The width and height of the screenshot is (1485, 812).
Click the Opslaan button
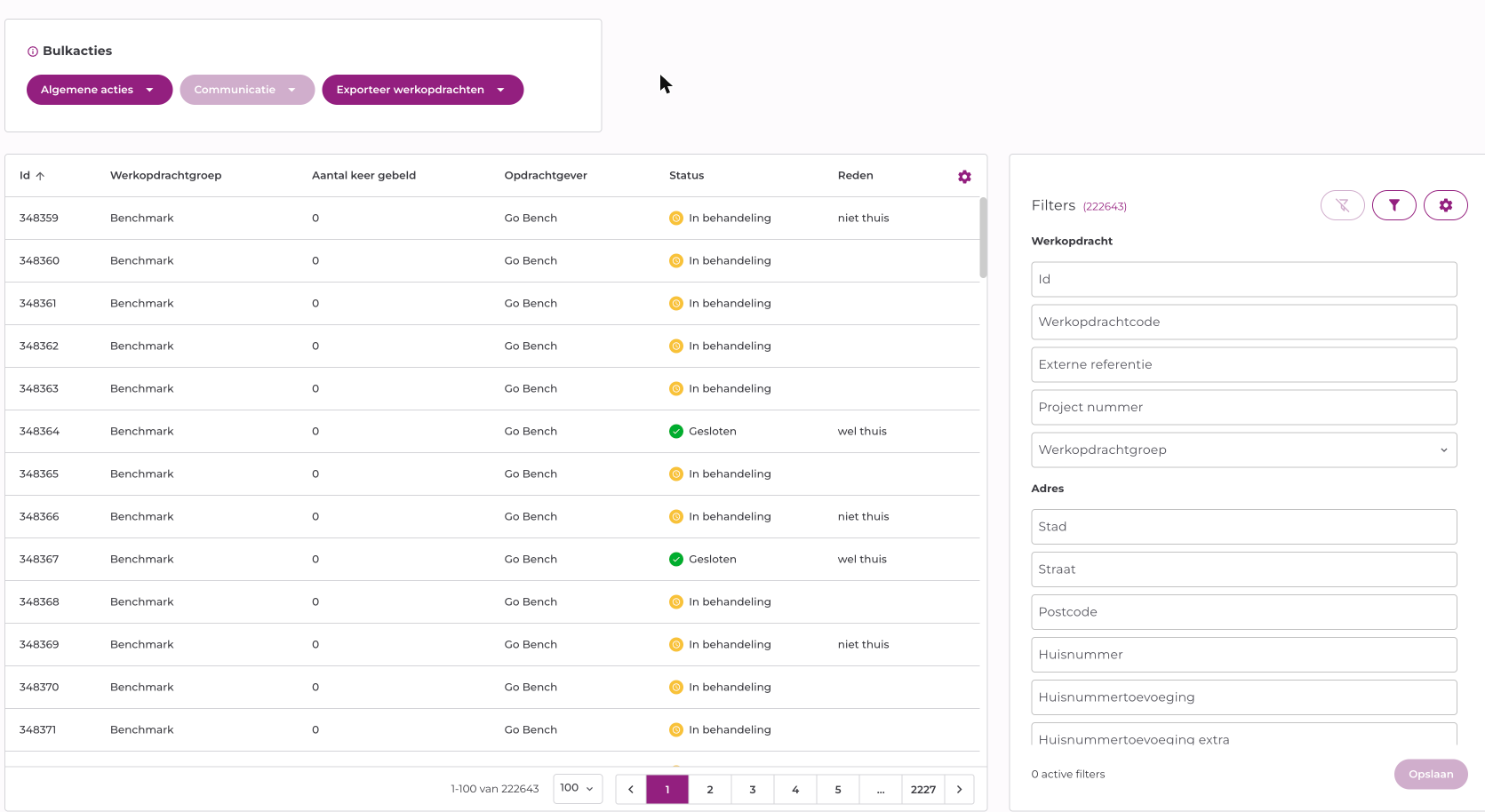pyautogui.click(x=1430, y=774)
